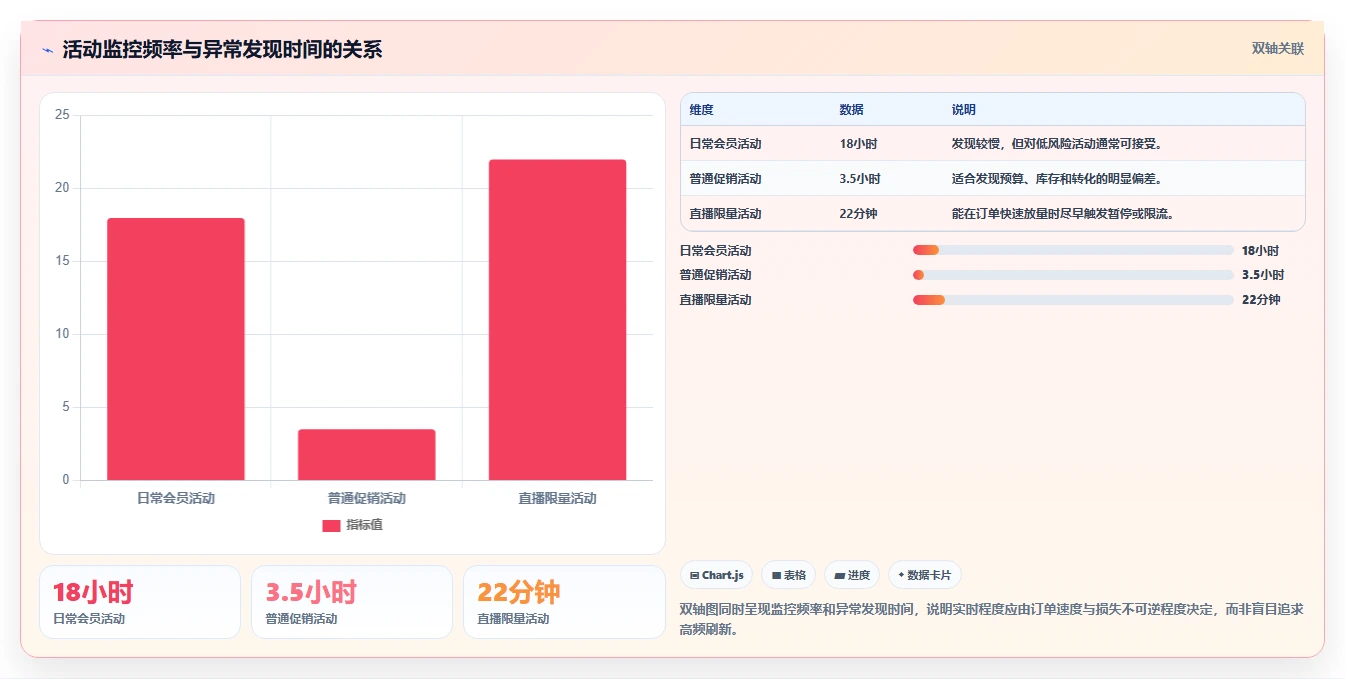1345x679 pixels.
Task: Click the 进度 tag
Action: [x=852, y=575]
